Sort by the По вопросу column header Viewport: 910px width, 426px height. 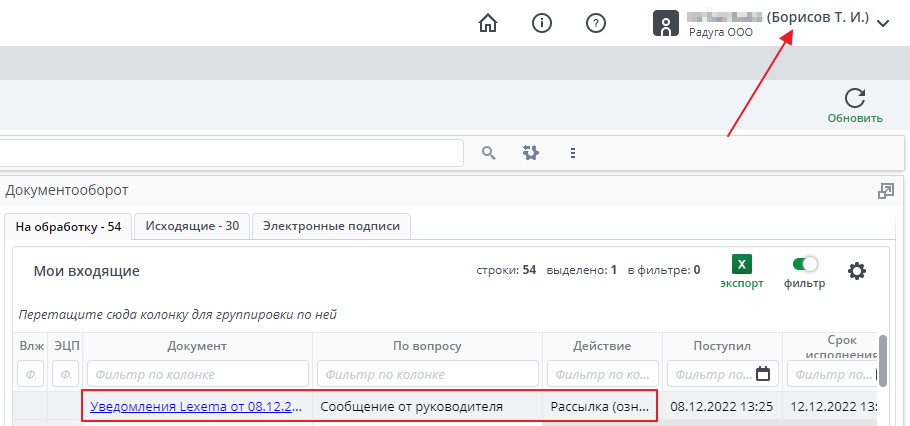coord(427,346)
